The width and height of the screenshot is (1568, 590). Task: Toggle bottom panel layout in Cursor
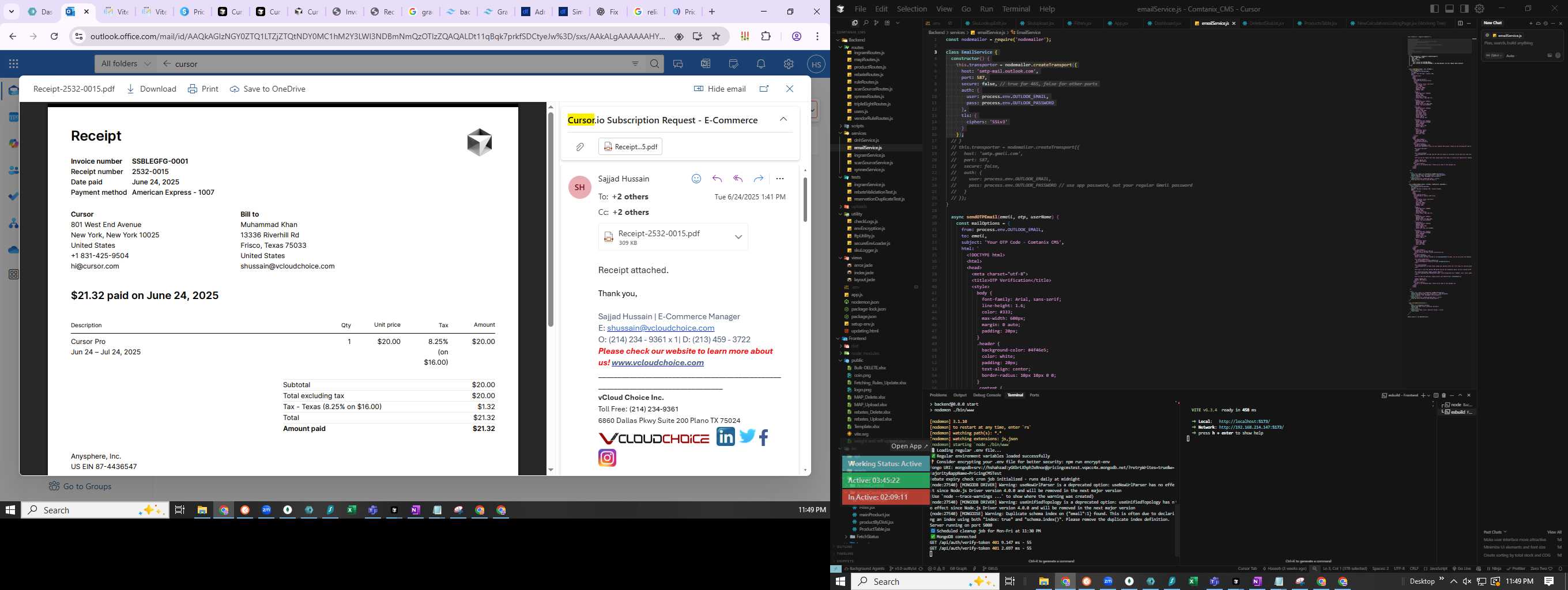[x=1449, y=9]
